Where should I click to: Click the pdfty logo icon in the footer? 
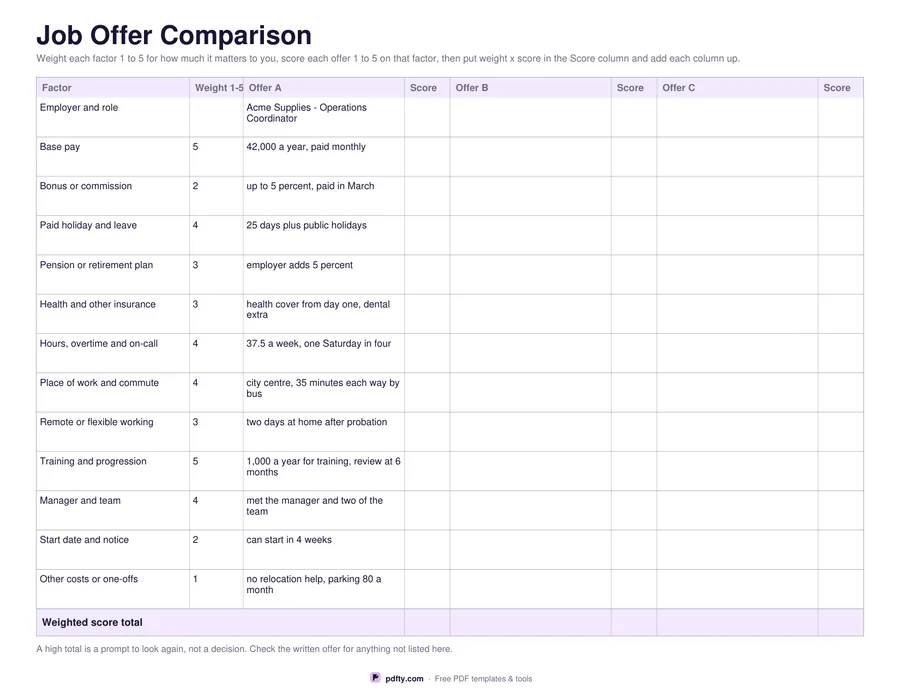click(375, 678)
